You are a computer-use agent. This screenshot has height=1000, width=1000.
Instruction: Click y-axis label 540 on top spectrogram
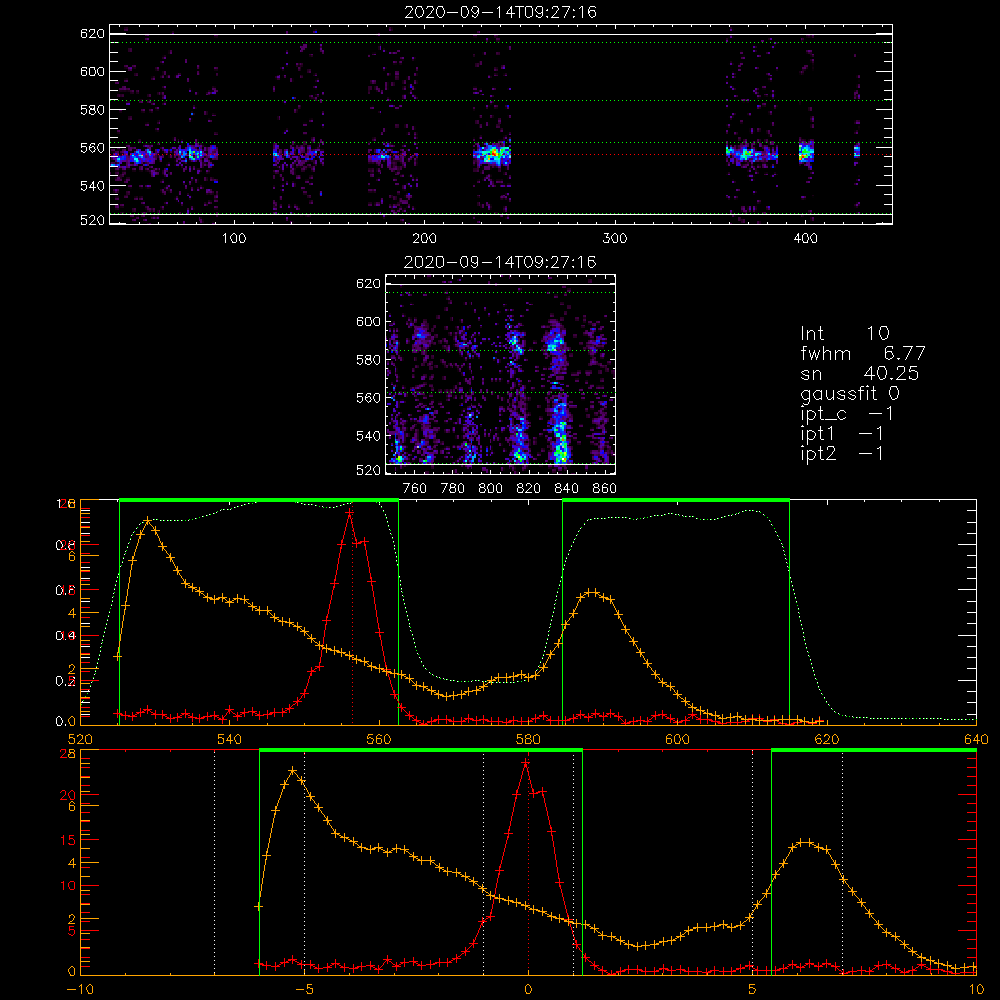(x=92, y=186)
